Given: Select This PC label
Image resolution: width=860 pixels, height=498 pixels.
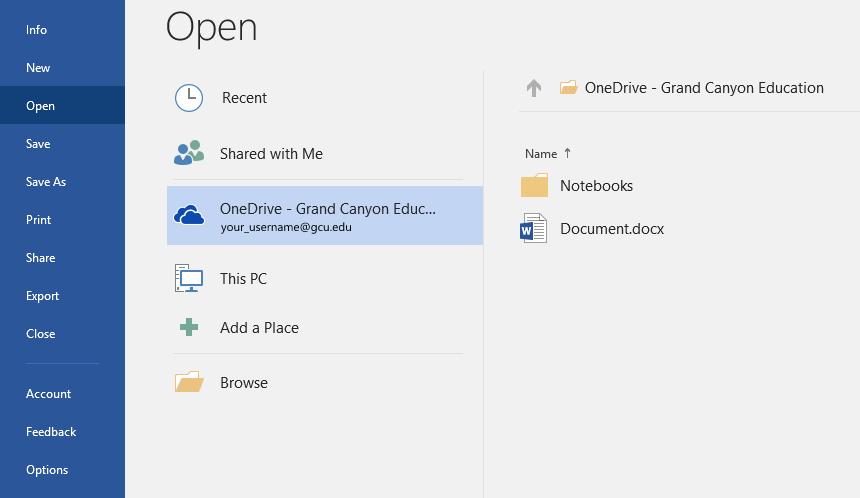Looking at the screenshot, I should tap(244, 279).
